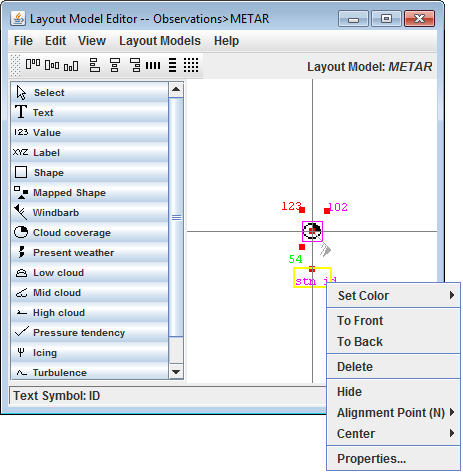Close the Layout Model Editor window
463x474 pixels.
click(x=419, y=18)
